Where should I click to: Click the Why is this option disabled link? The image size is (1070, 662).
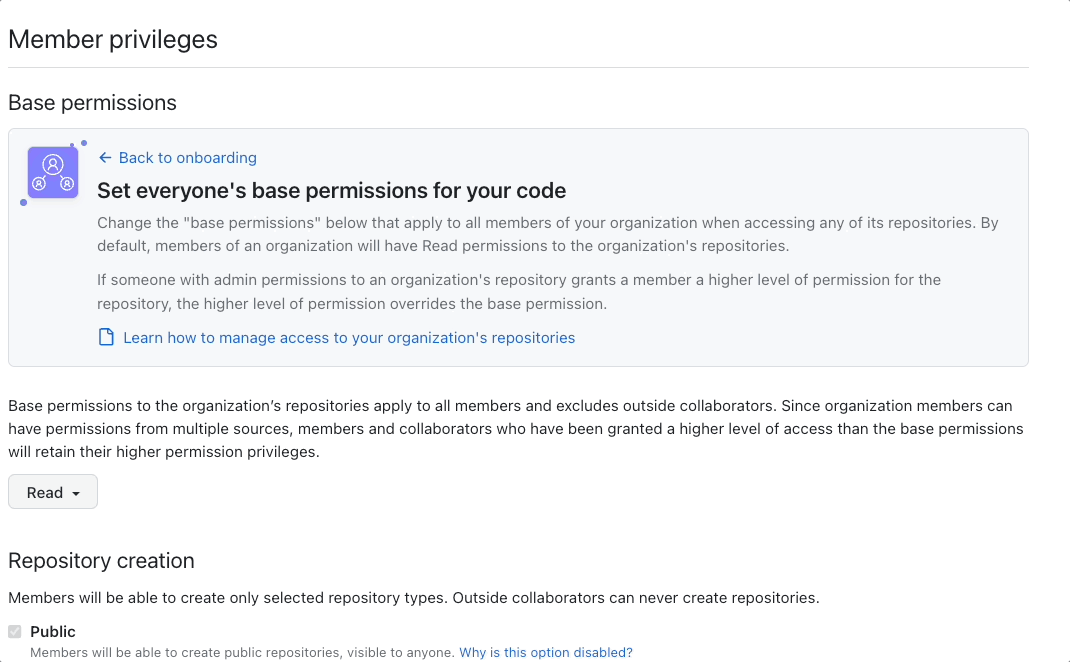546,652
